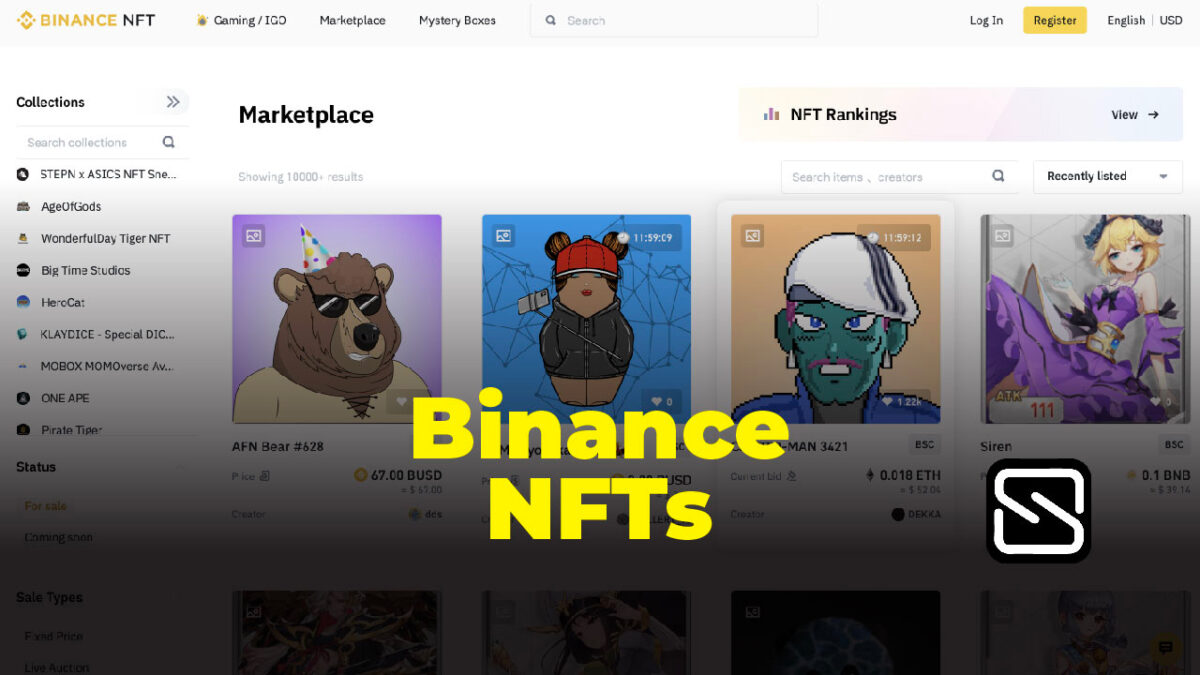Collapse the Collections sidebar with double-arrow icon
The width and height of the screenshot is (1200, 675).
pos(173,102)
